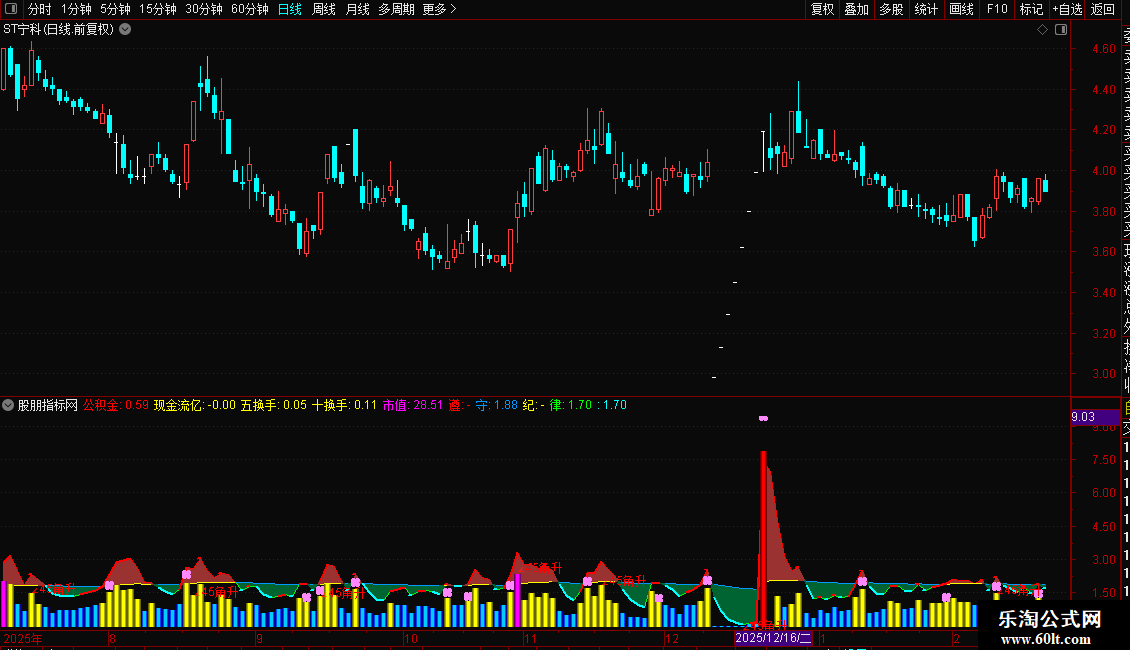Click the 现金流亿: -0.00 value
This screenshot has width=1130, height=650.
[195, 405]
